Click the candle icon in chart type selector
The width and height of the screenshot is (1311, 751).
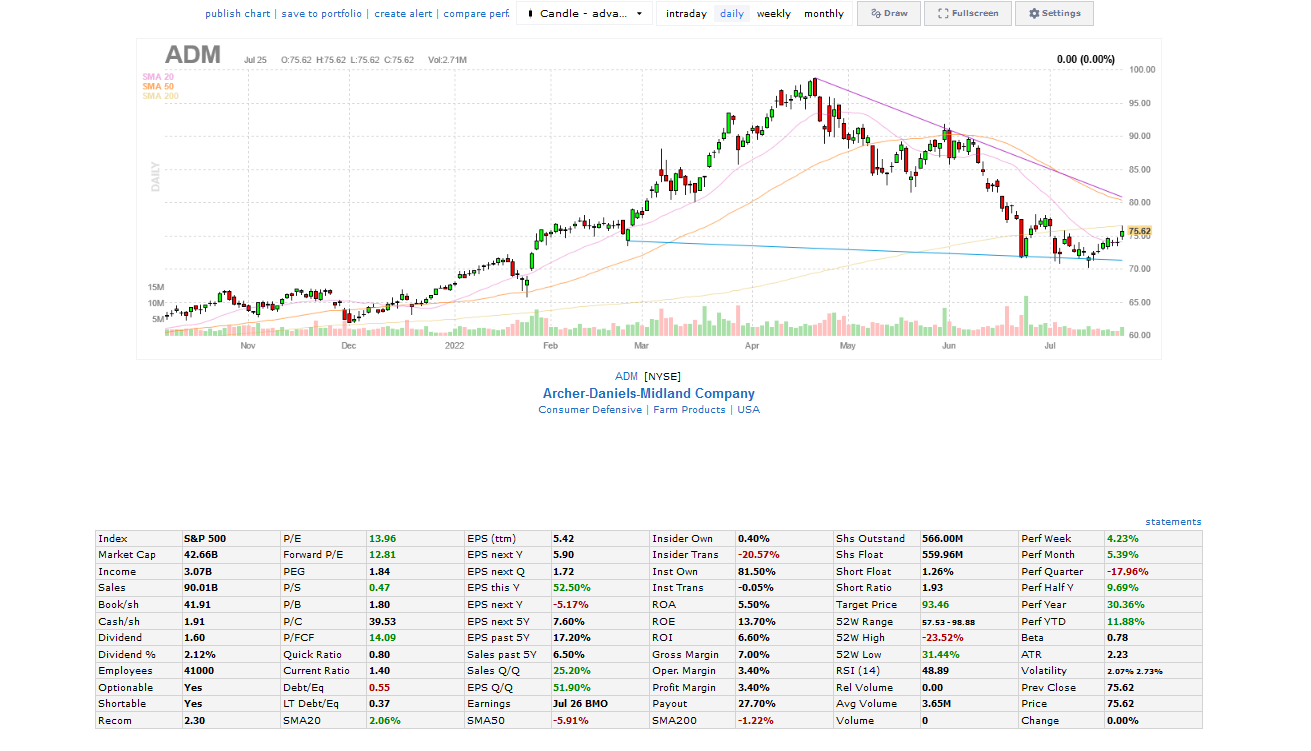point(530,14)
